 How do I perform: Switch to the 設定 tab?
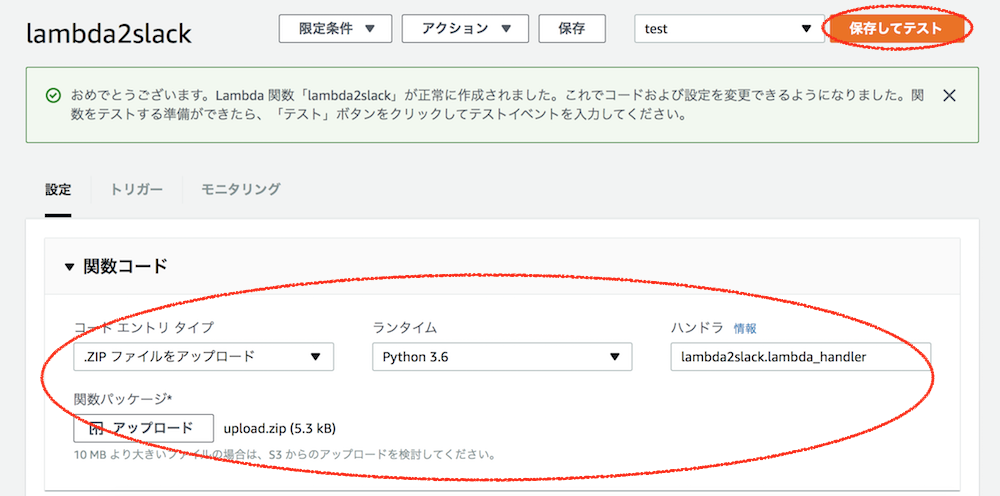[x=58, y=189]
